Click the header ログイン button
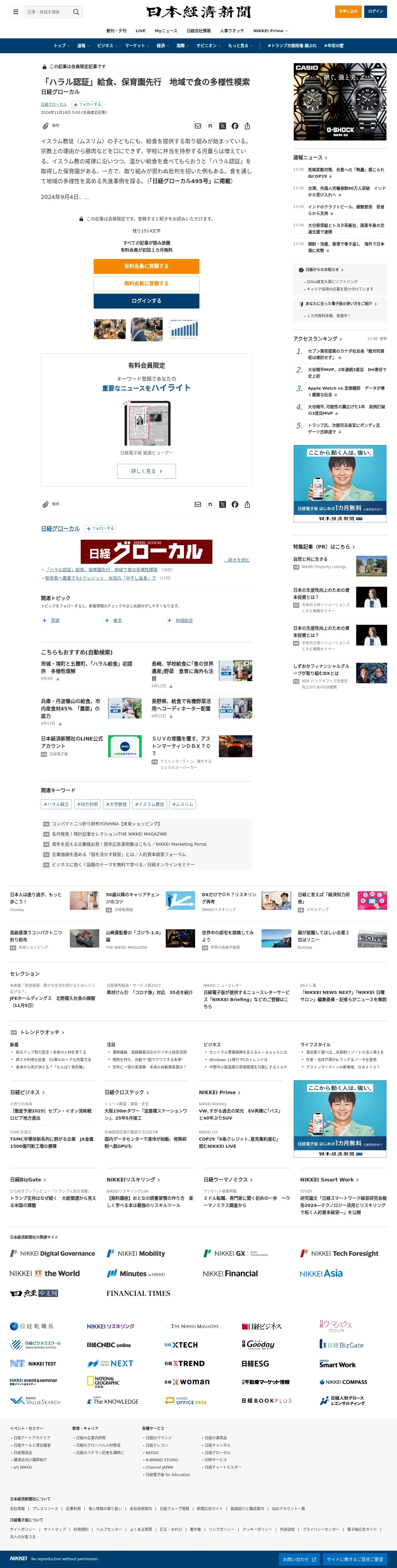Screen dimensions: 397x1568 tap(376, 11)
